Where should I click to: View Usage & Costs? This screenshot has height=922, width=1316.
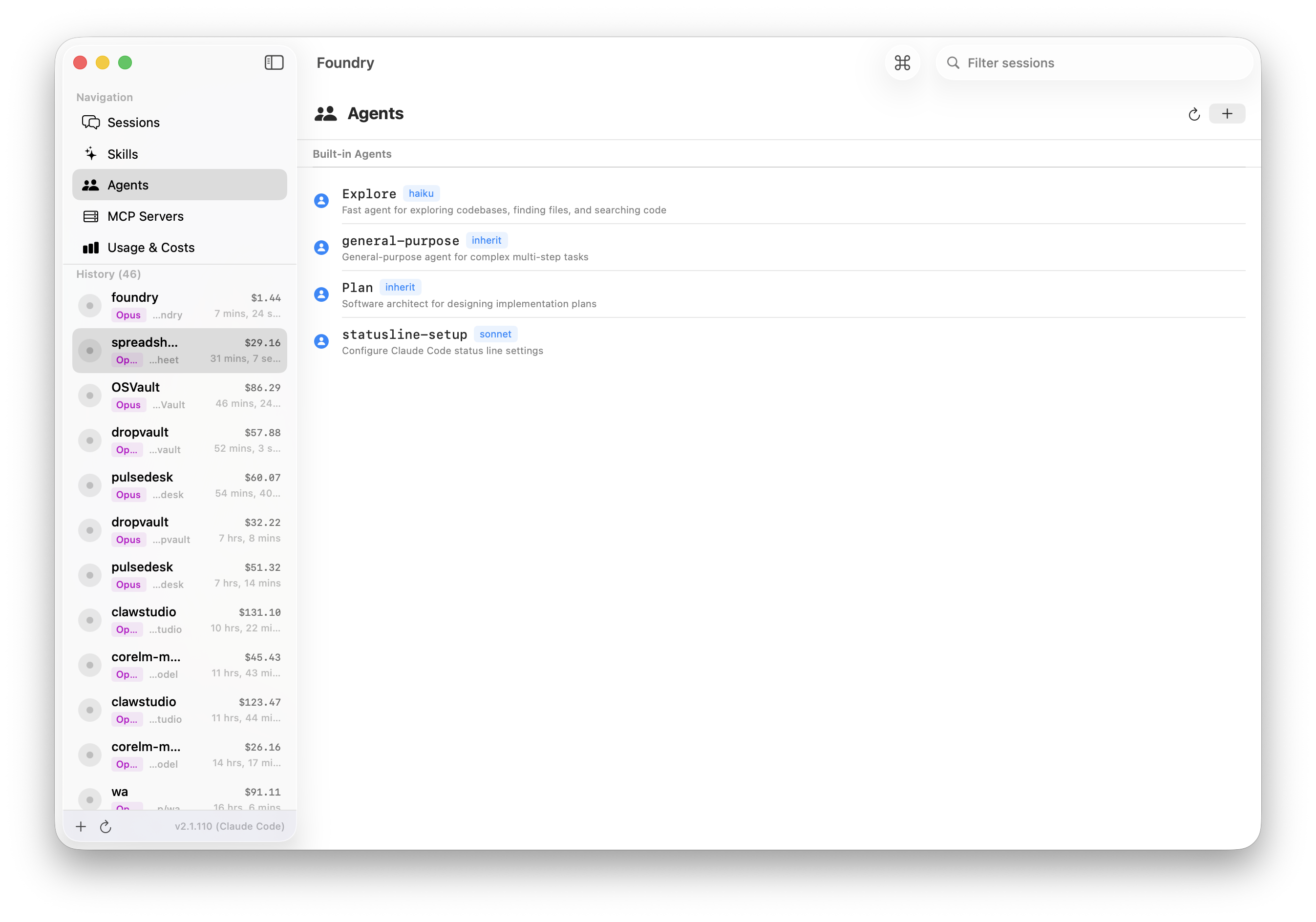click(x=151, y=247)
